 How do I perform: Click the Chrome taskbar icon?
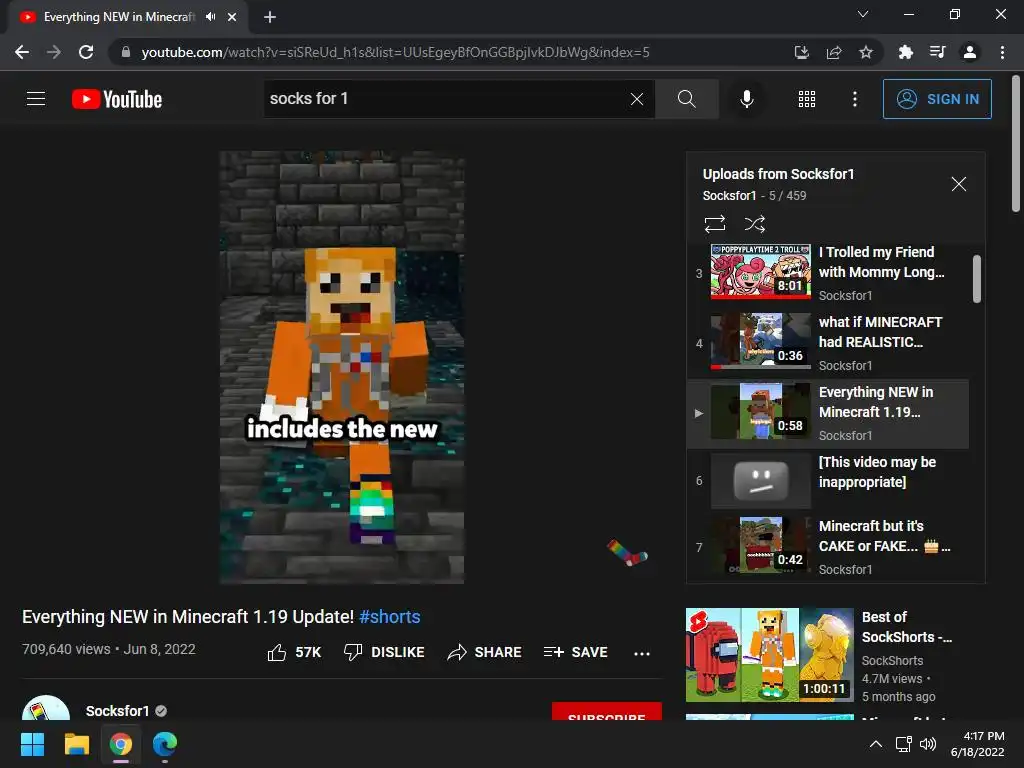tap(121, 744)
